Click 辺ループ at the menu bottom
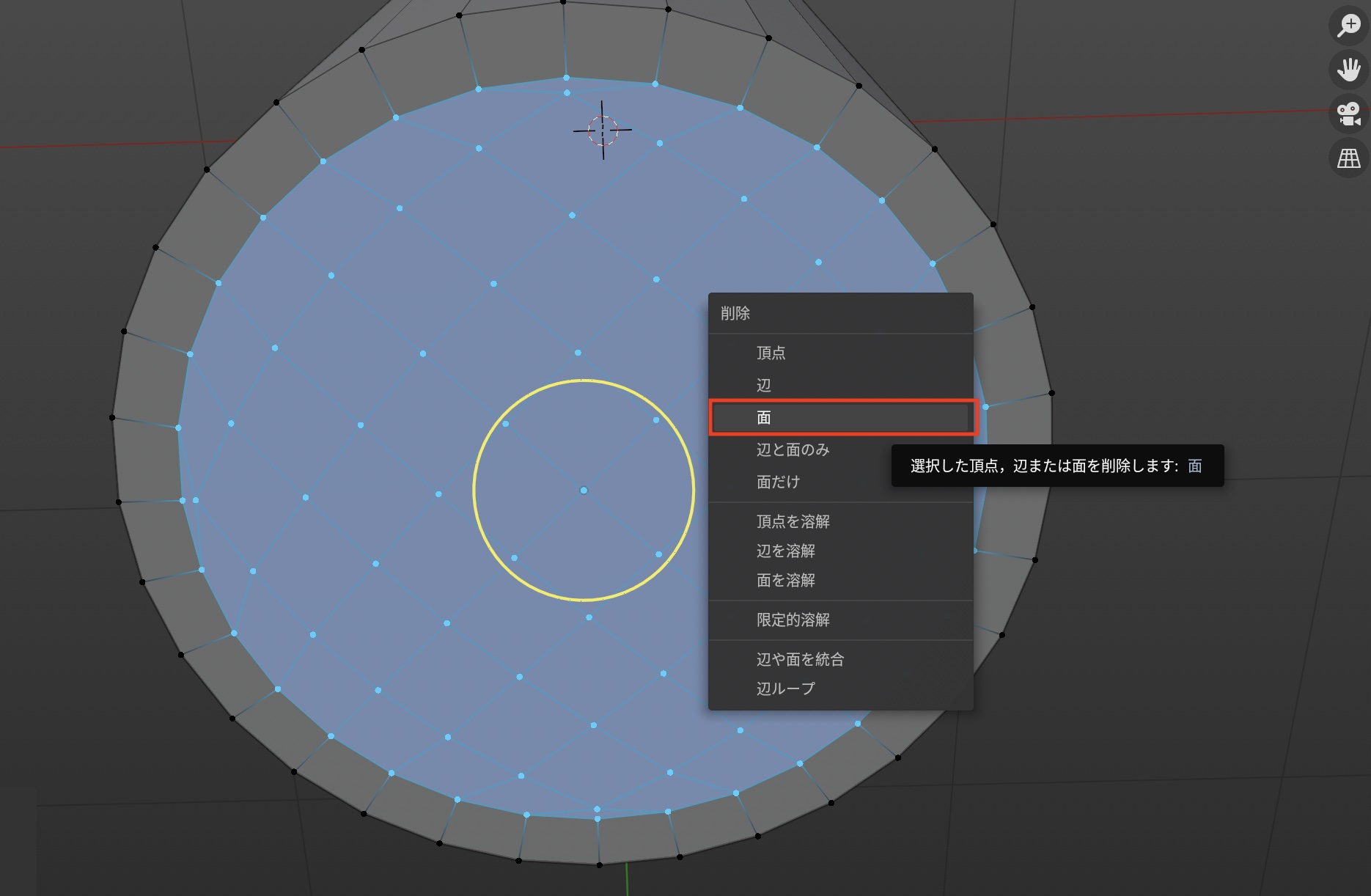This screenshot has height=896, width=1371. [x=785, y=688]
